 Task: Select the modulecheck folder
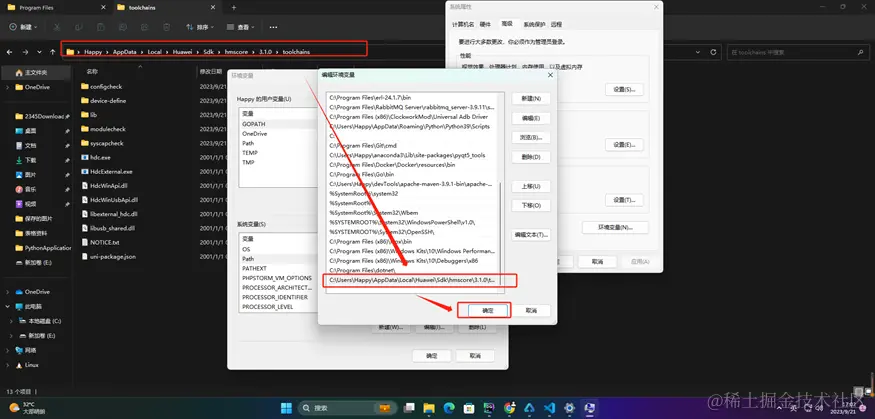108,129
